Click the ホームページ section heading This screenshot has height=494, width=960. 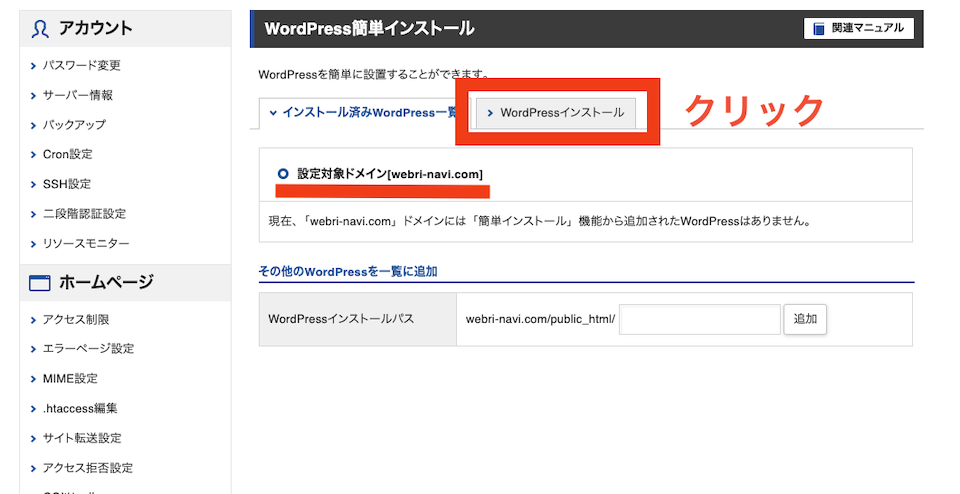106,282
